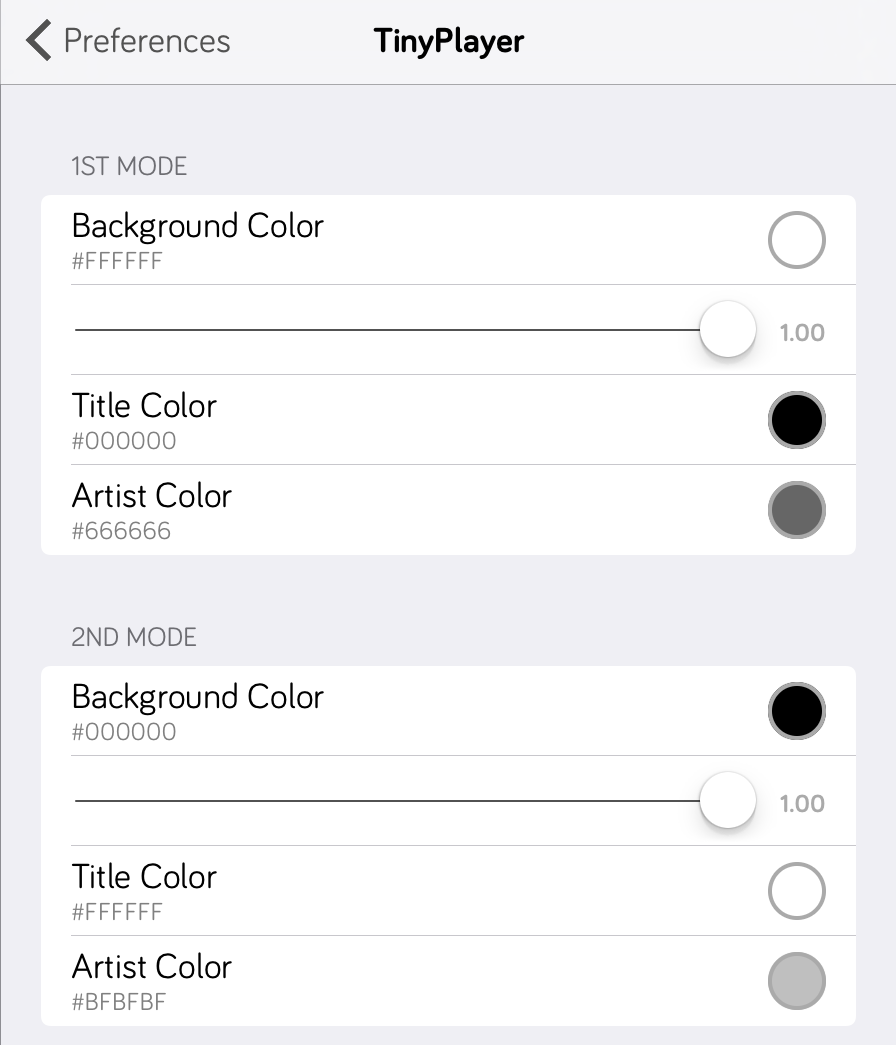Click the TinyPlayer title in header
This screenshot has height=1045, width=896.
[449, 41]
